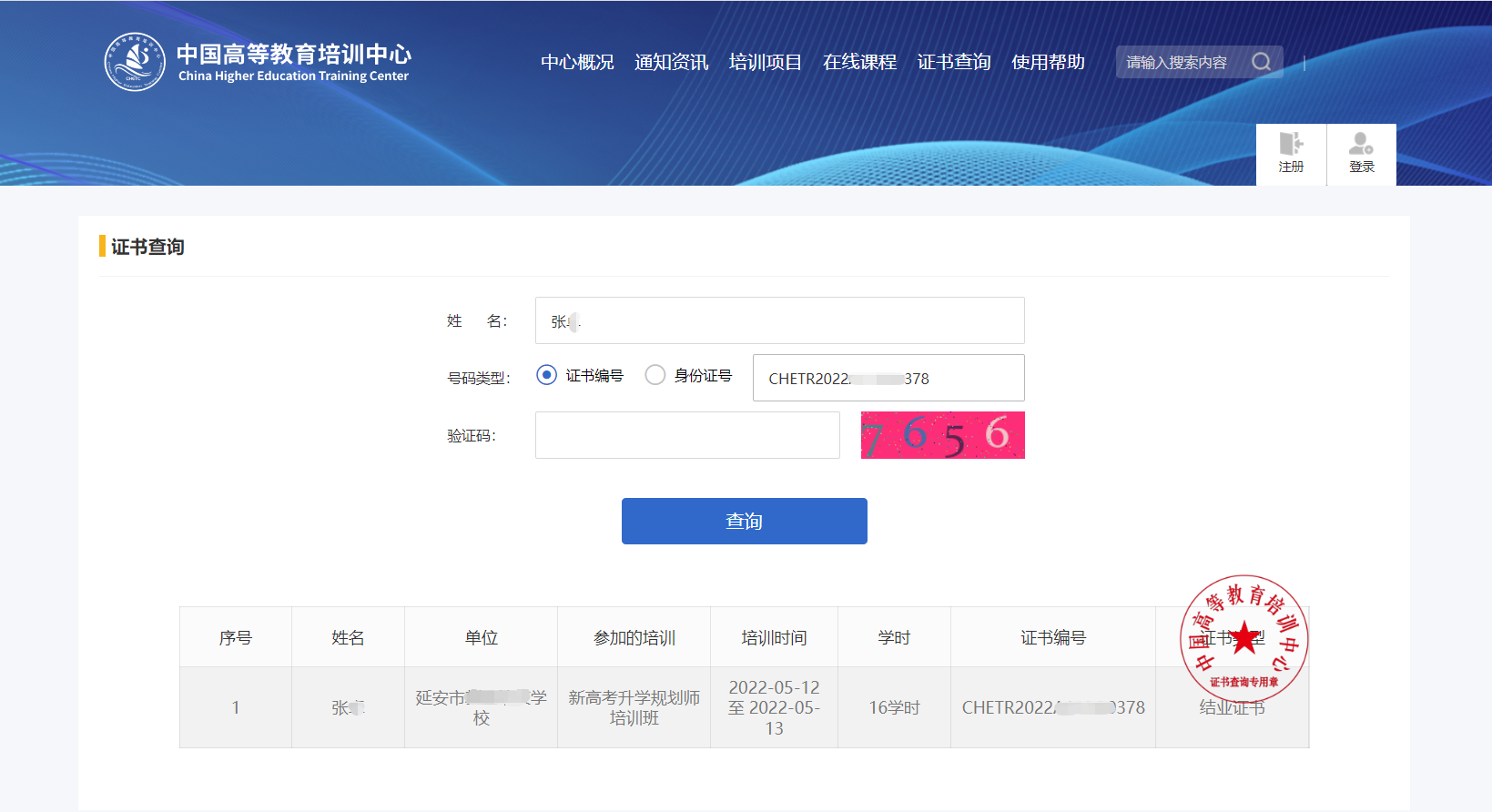Focus the 姓名 name input field
The width and height of the screenshot is (1492, 812).
779,320
